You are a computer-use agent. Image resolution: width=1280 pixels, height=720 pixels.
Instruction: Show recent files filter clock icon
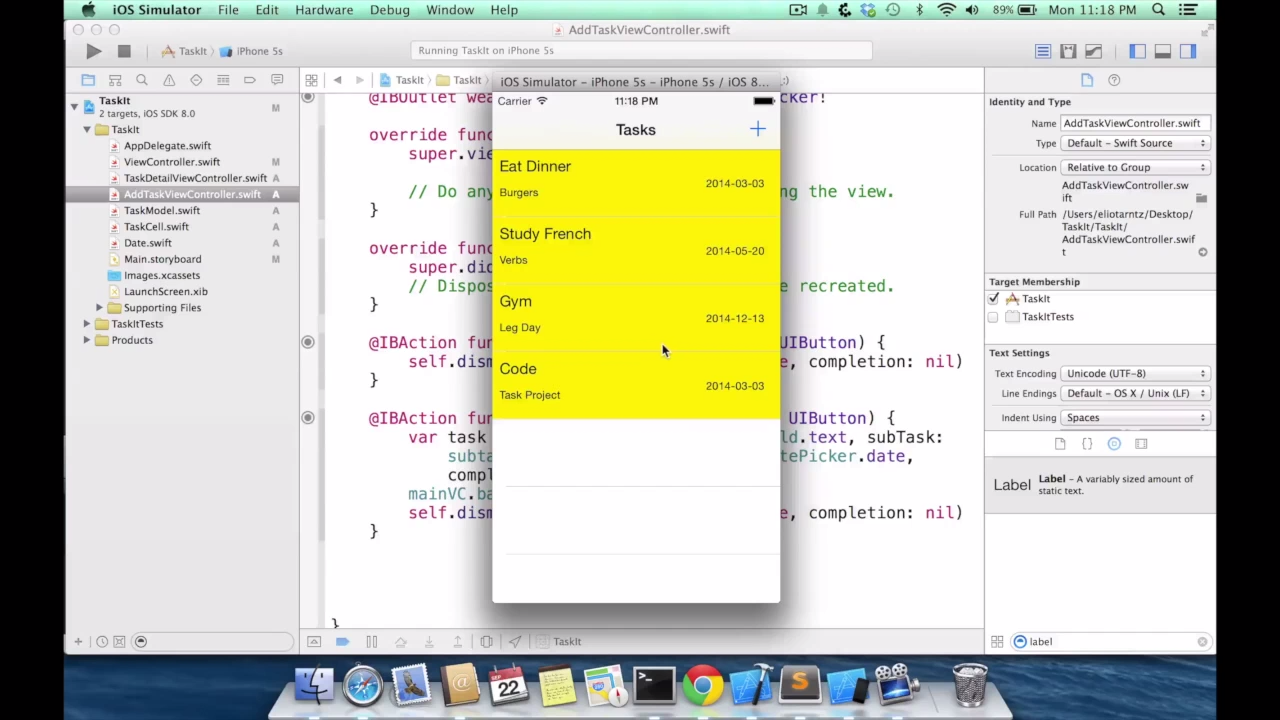point(102,642)
